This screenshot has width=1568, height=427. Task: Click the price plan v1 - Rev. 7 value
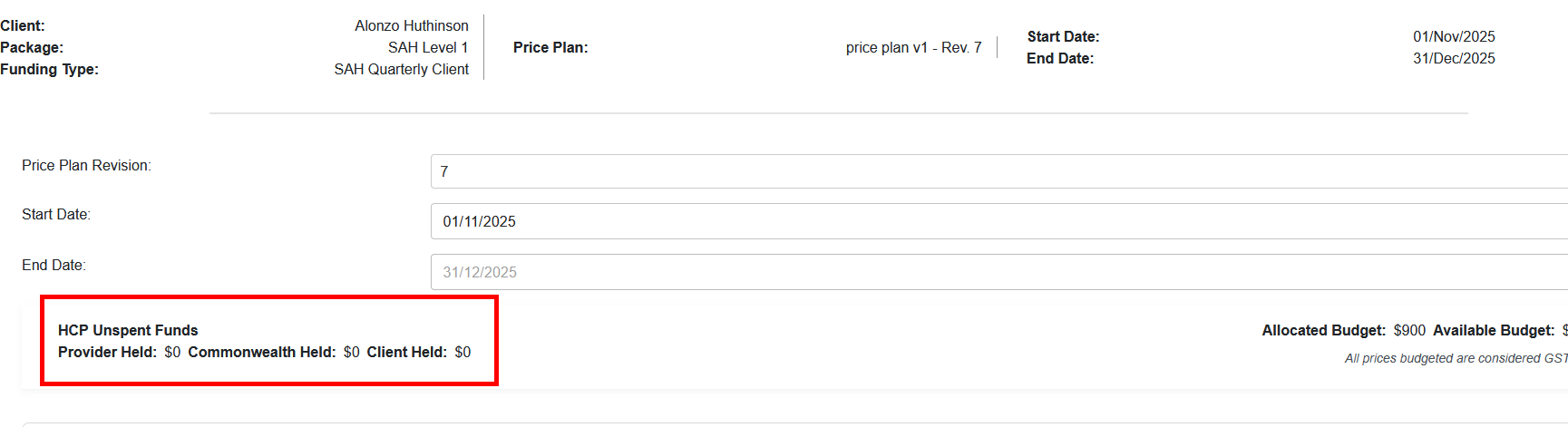[x=913, y=47]
